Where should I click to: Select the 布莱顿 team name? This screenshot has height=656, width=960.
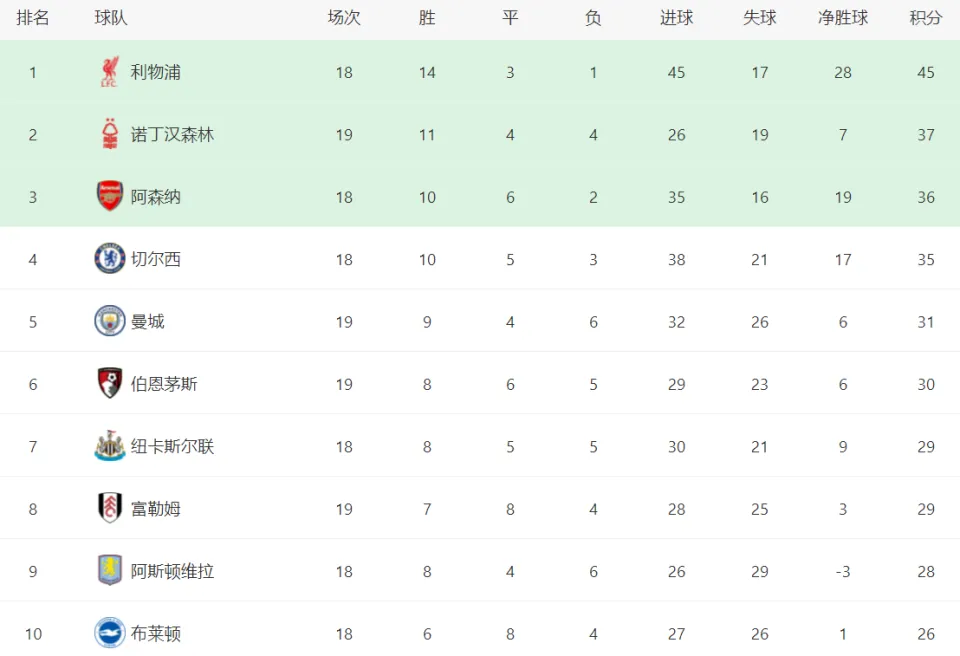tap(156, 633)
